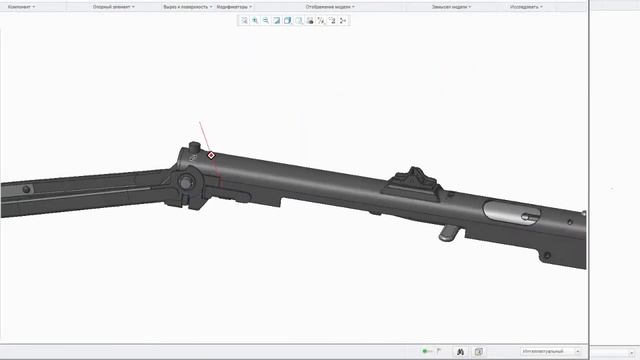
Task: Select the Zoom Out tool
Action: click(266, 20)
